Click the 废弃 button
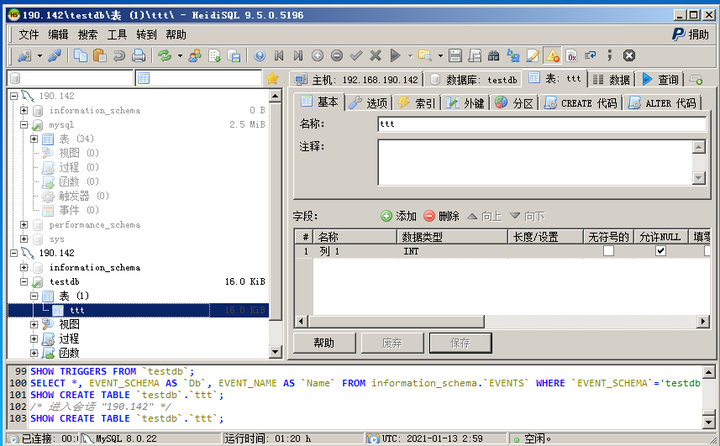This screenshot has width=720, height=446. (x=392, y=343)
